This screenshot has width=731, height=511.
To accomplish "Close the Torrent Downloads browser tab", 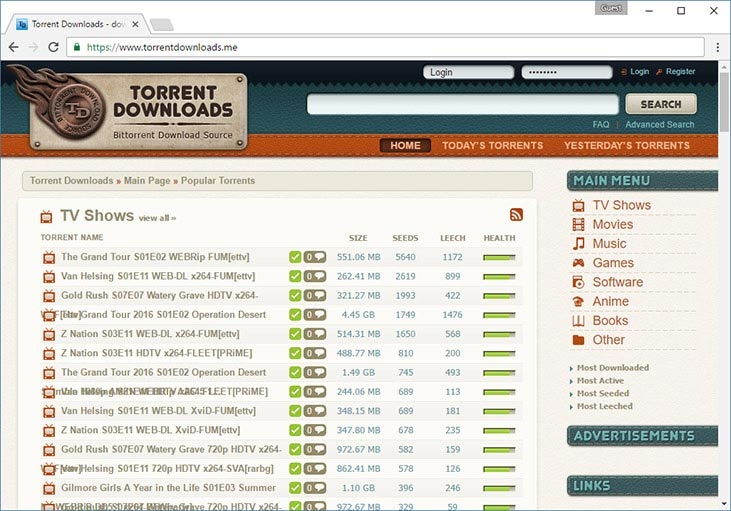I will 135,24.
